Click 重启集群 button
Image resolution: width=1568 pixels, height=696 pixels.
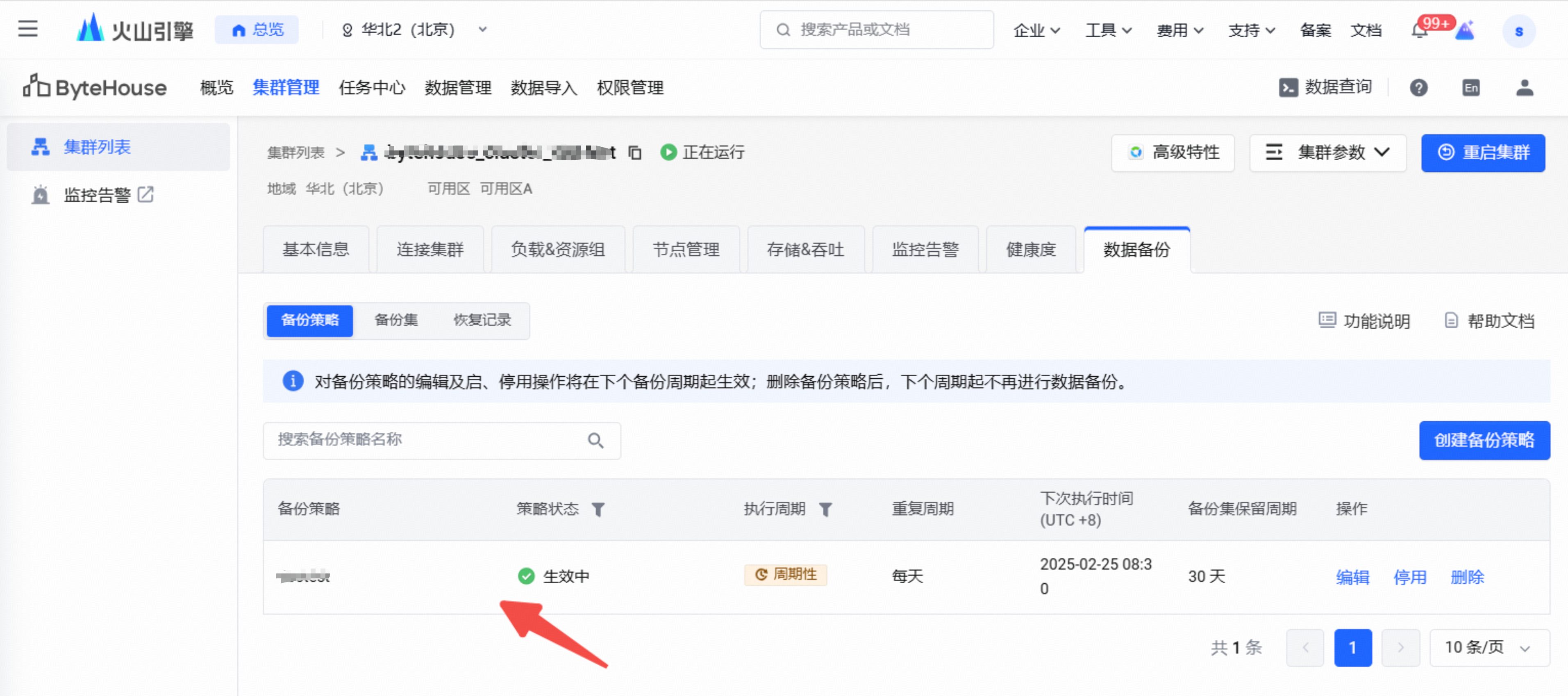(1483, 152)
